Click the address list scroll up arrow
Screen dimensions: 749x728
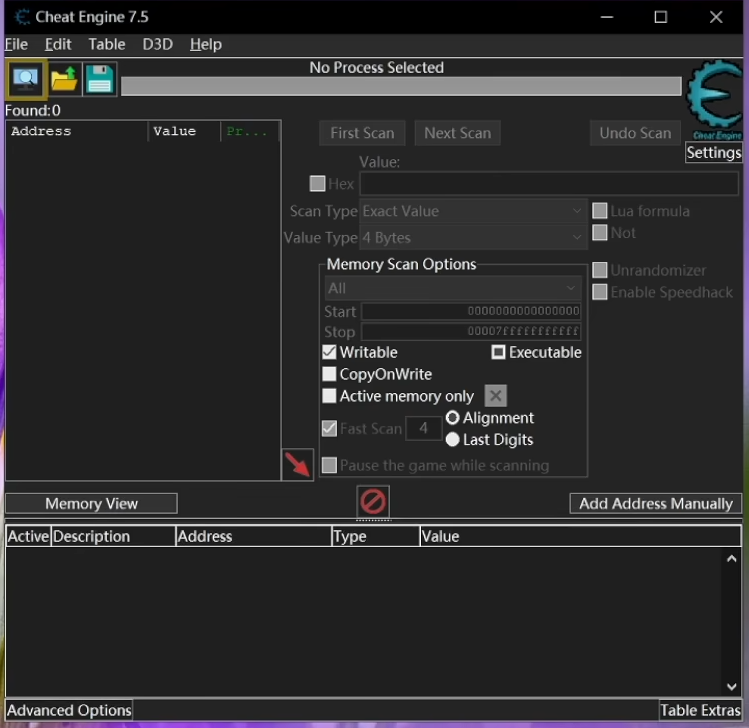[731, 559]
